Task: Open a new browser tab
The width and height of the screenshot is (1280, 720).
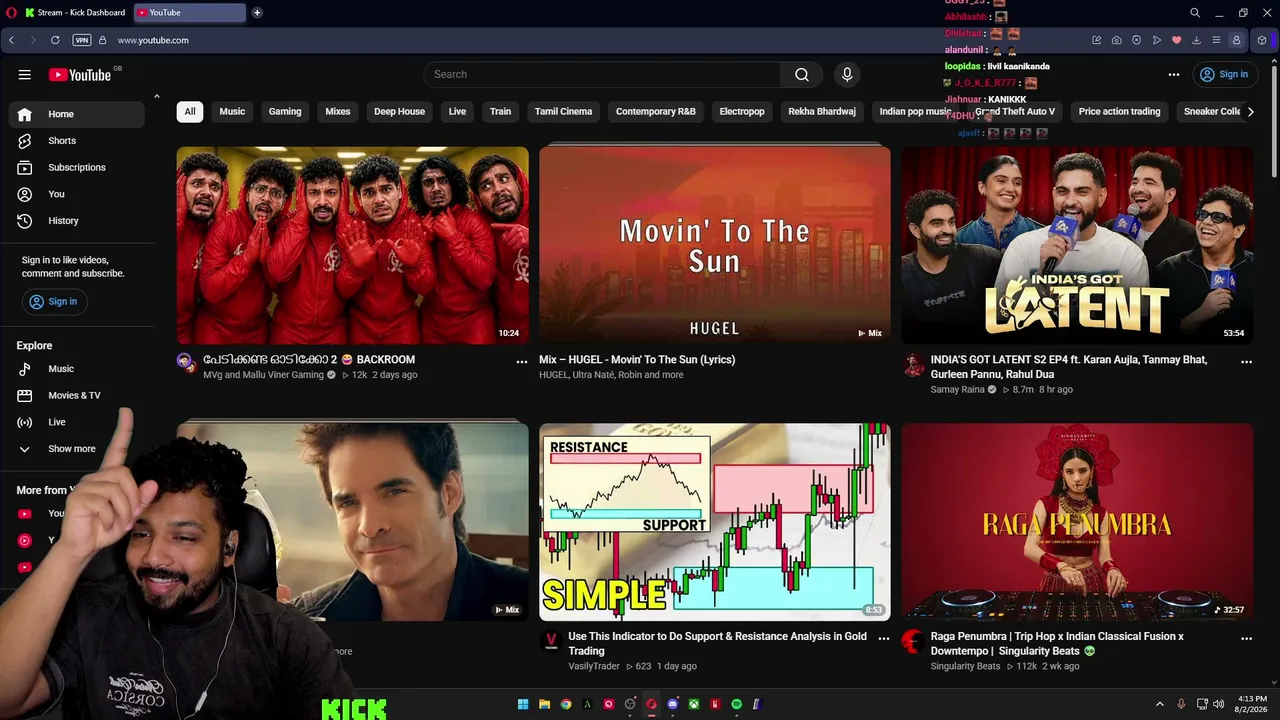Action: pos(257,13)
